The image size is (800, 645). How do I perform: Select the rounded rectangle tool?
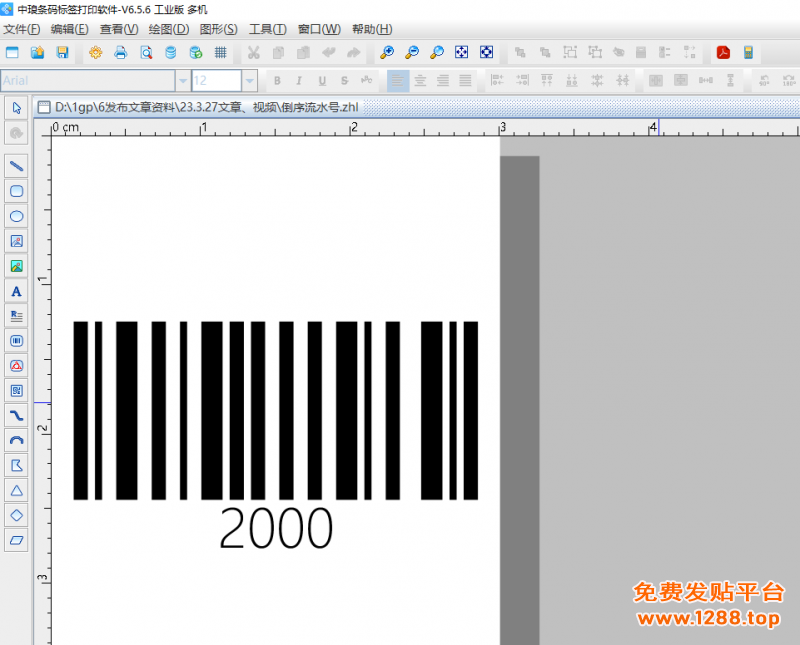click(16, 191)
